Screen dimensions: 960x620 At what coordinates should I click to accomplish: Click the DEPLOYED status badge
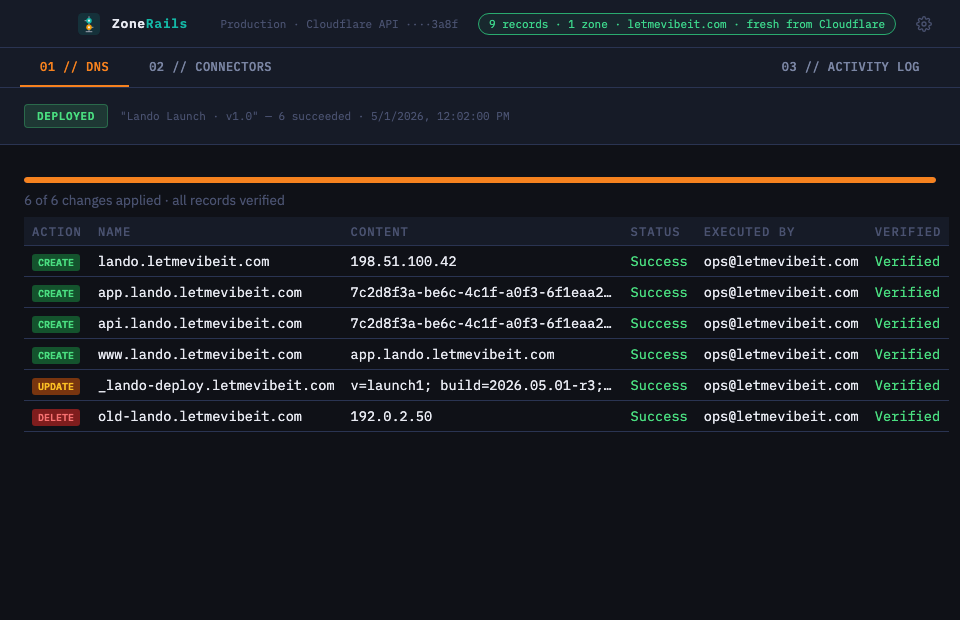[66, 116]
